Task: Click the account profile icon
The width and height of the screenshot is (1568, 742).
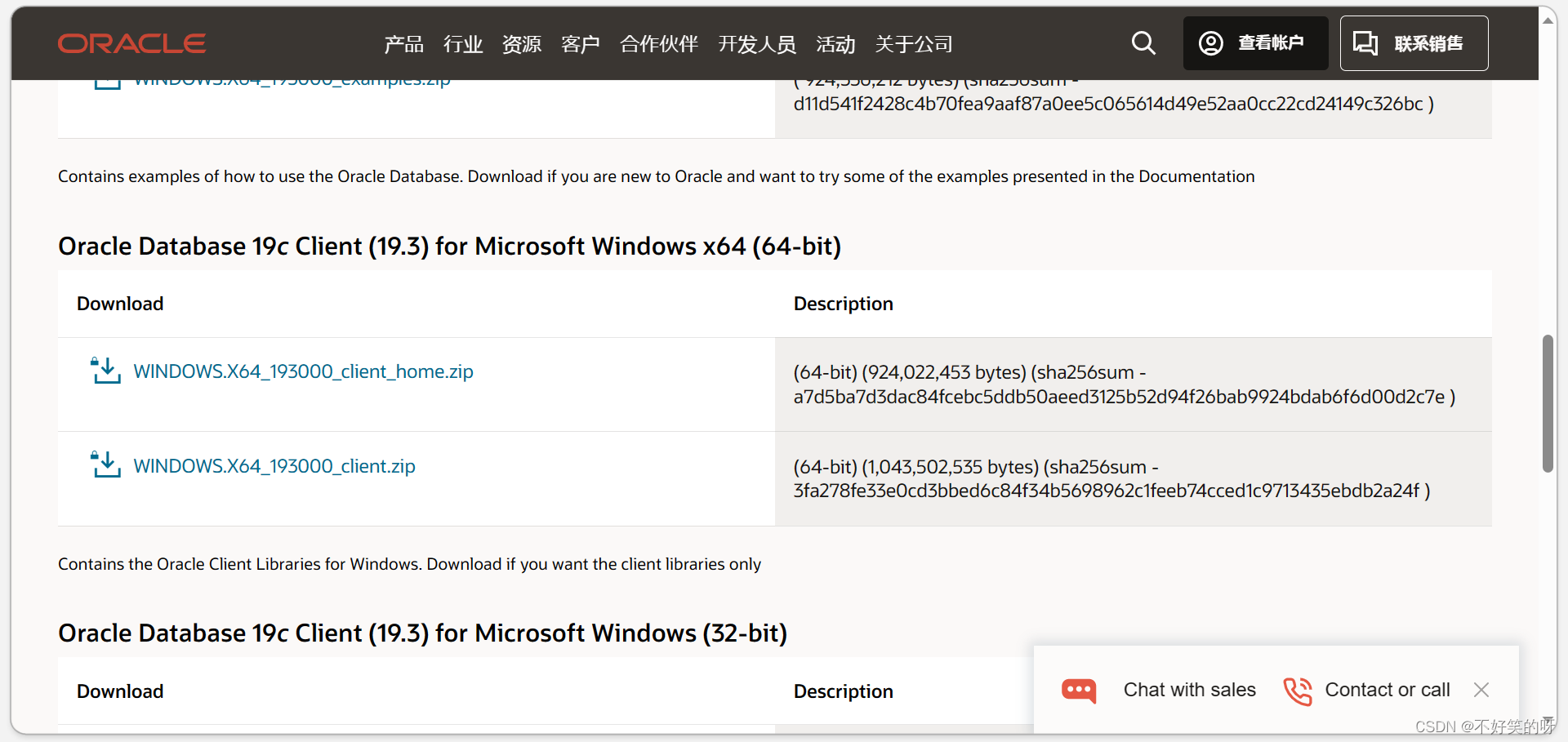Action: click(x=1210, y=43)
